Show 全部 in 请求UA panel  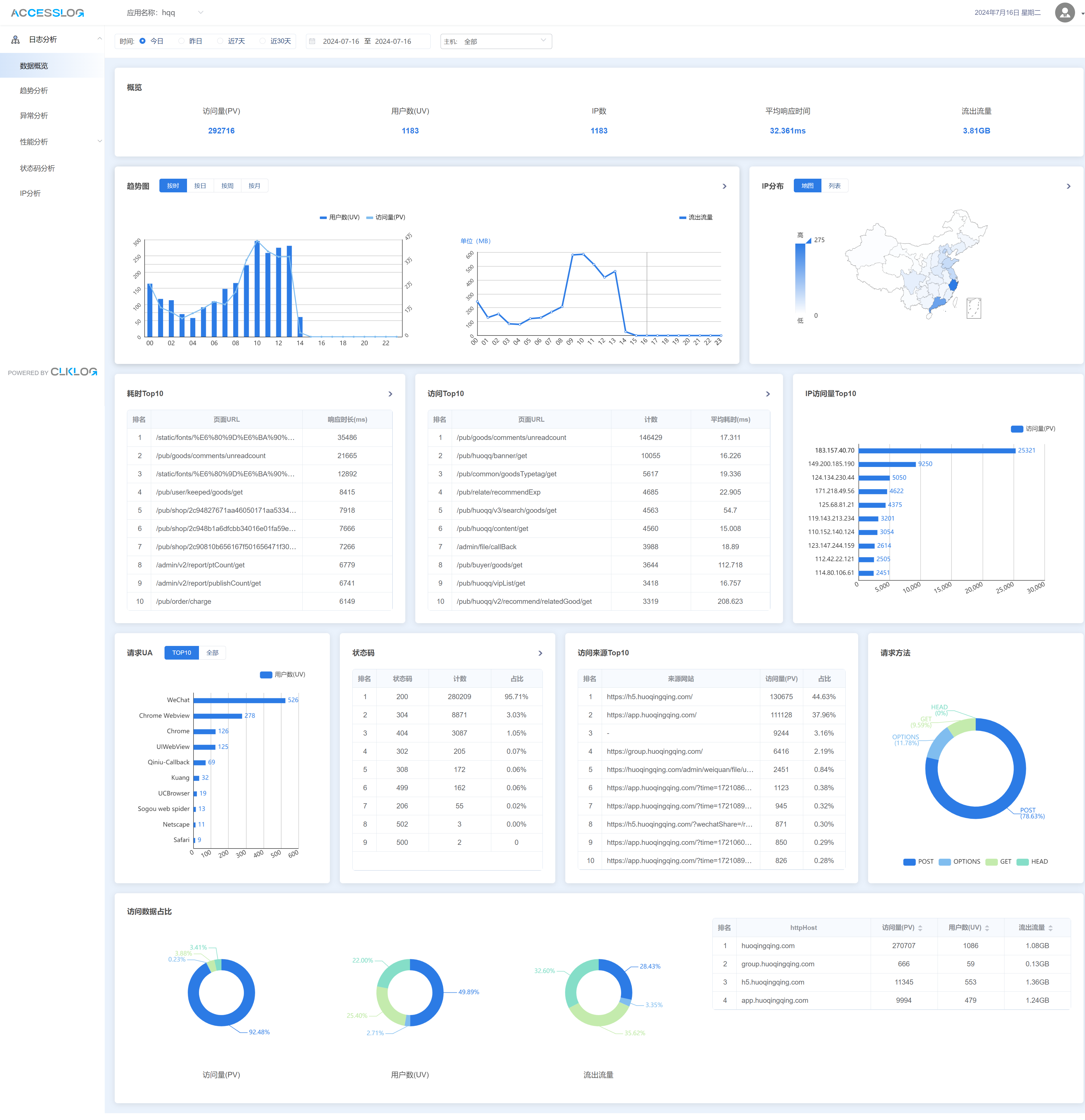[212, 652]
